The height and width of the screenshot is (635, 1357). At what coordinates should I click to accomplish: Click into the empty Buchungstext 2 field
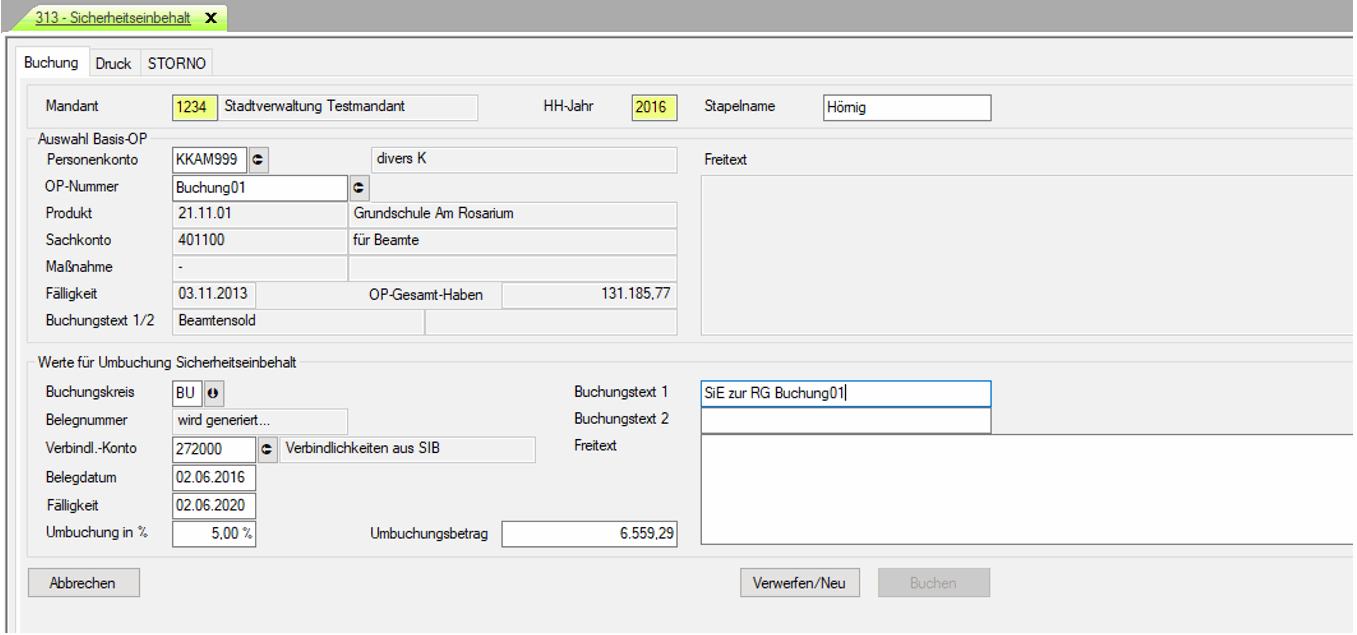(845, 421)
